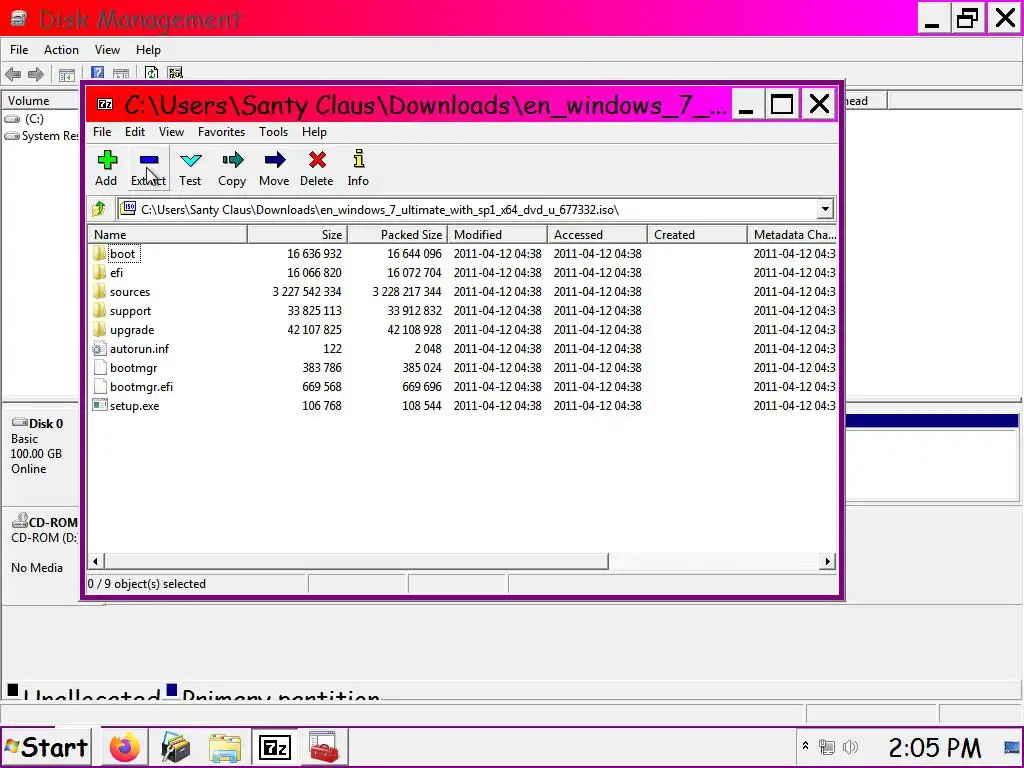Click the 7z icon in the title bar
The image size is (1024, 768).
[x=104, y=104]
